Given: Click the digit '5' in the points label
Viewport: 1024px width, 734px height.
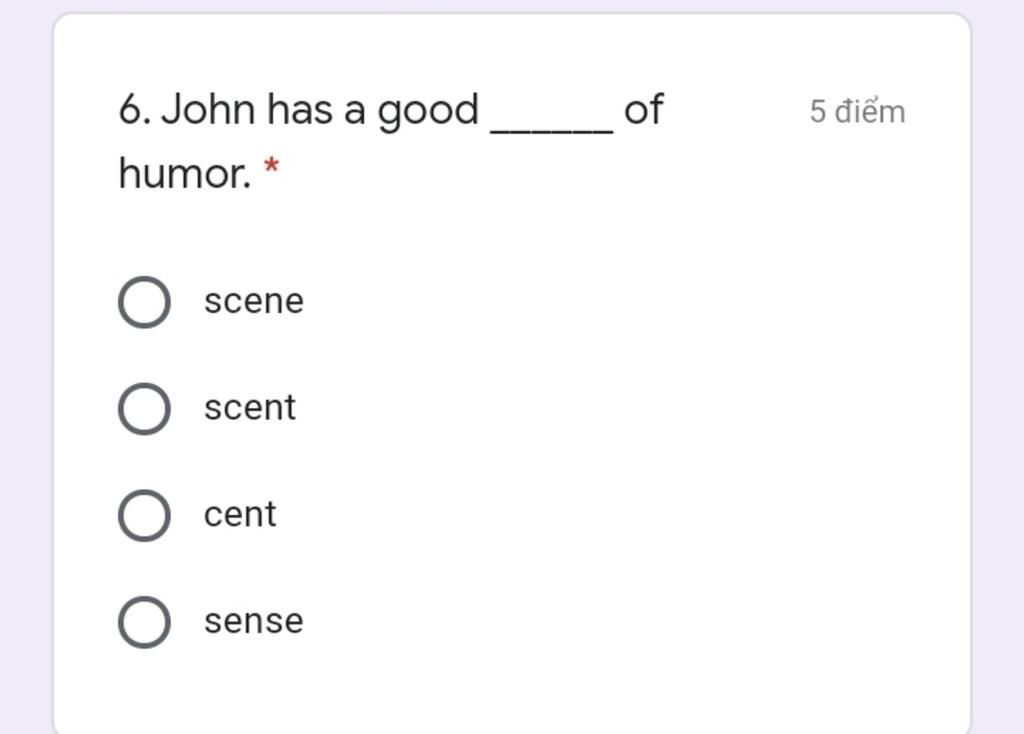Looking at the screenshot, I should click(818, 112).
